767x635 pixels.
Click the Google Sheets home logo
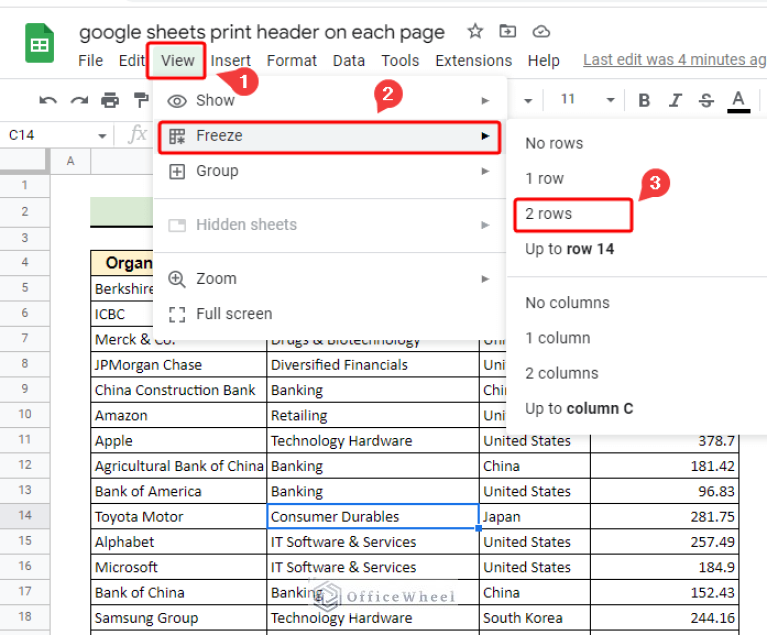pyautogui.click(x=39, y=44)
